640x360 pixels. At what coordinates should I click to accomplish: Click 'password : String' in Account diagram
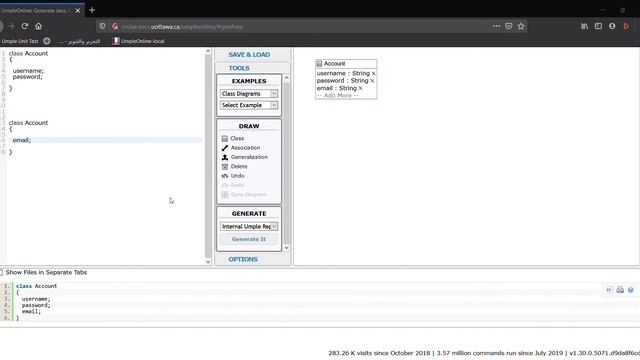pyautogui.click(x=342, y=81)
